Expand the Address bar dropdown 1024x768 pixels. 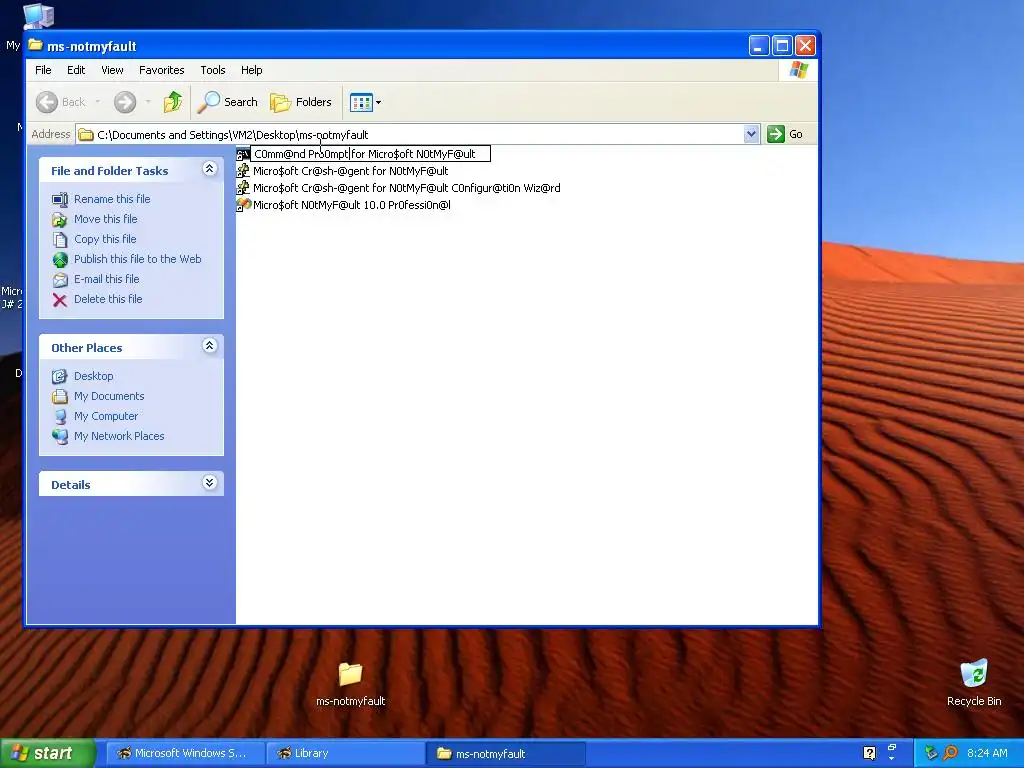point(751,134)
